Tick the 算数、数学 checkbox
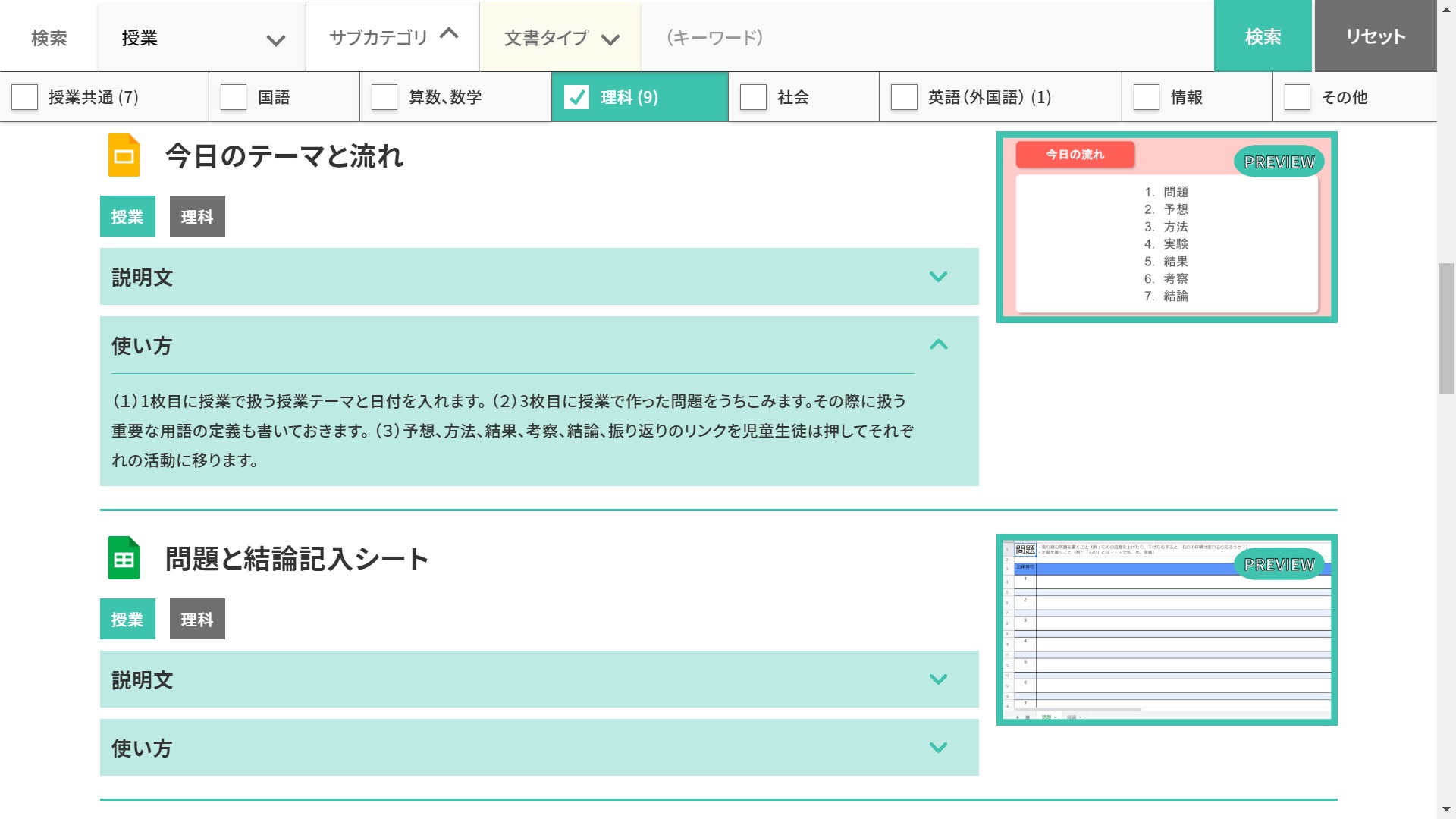 [384, 97]
